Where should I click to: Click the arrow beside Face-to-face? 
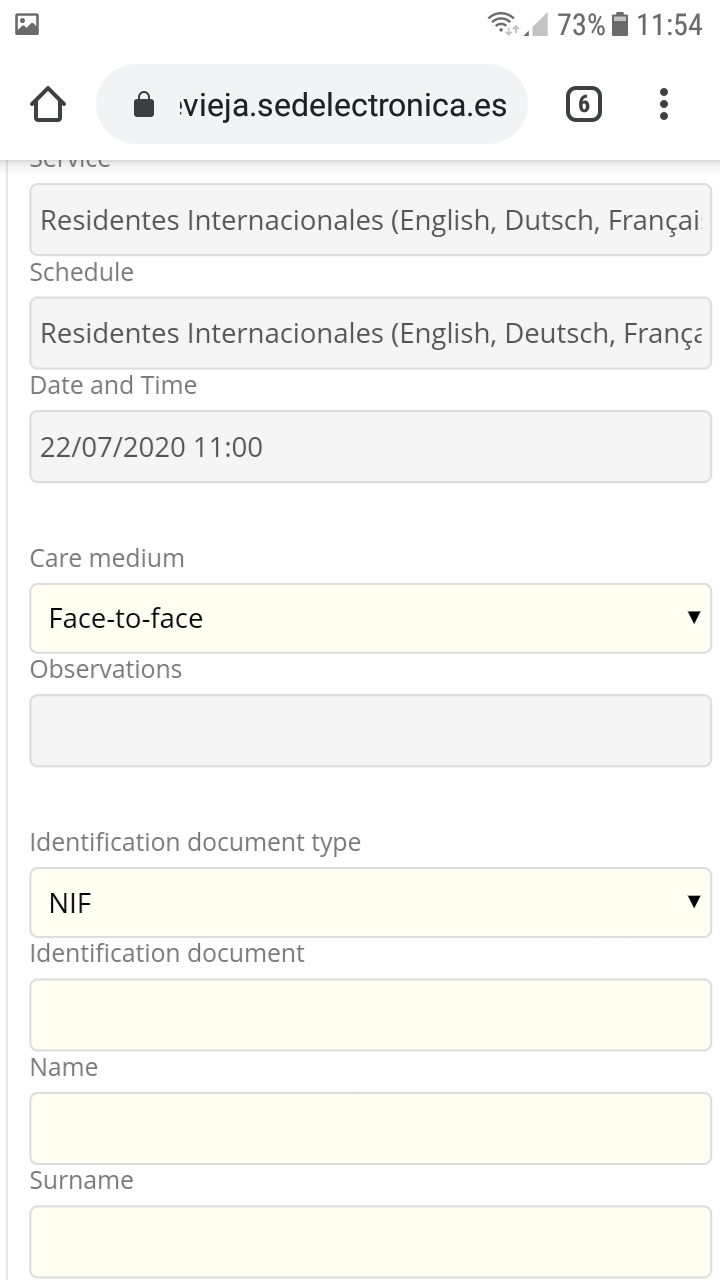[x=694, y=617]
